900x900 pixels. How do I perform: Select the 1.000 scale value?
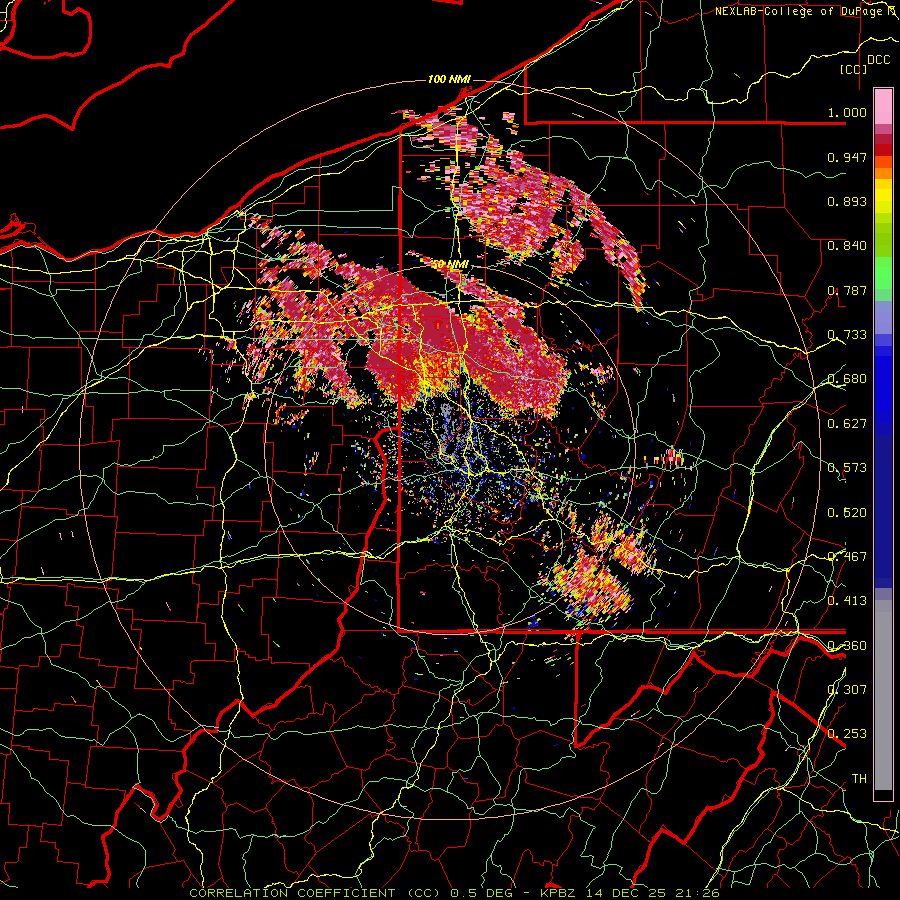(847, 112)
